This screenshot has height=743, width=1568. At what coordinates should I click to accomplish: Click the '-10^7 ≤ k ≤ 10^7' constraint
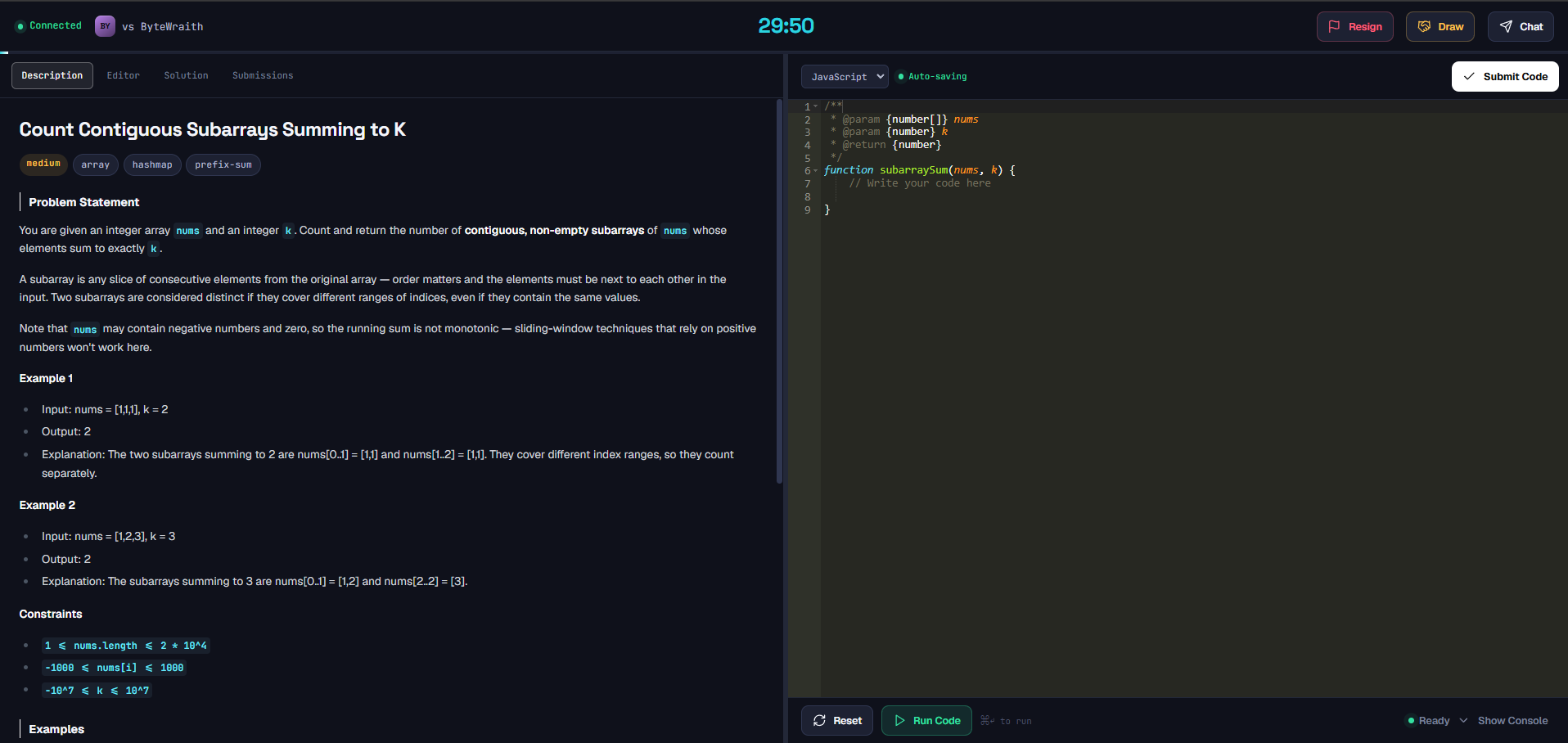coord(97,691)
